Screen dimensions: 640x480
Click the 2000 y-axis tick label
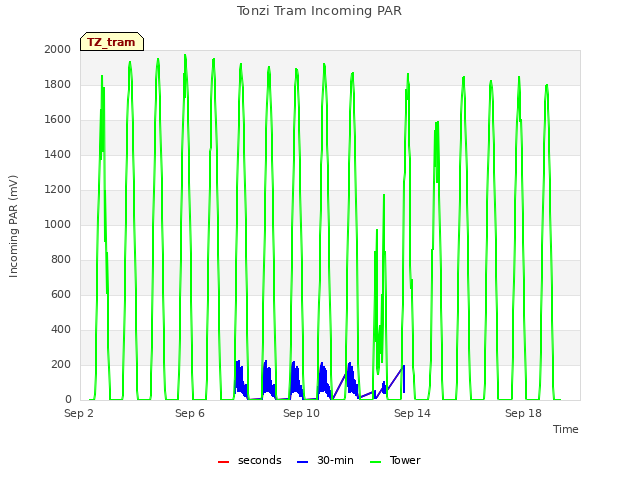pyautogui.click(x=58, y=49)
